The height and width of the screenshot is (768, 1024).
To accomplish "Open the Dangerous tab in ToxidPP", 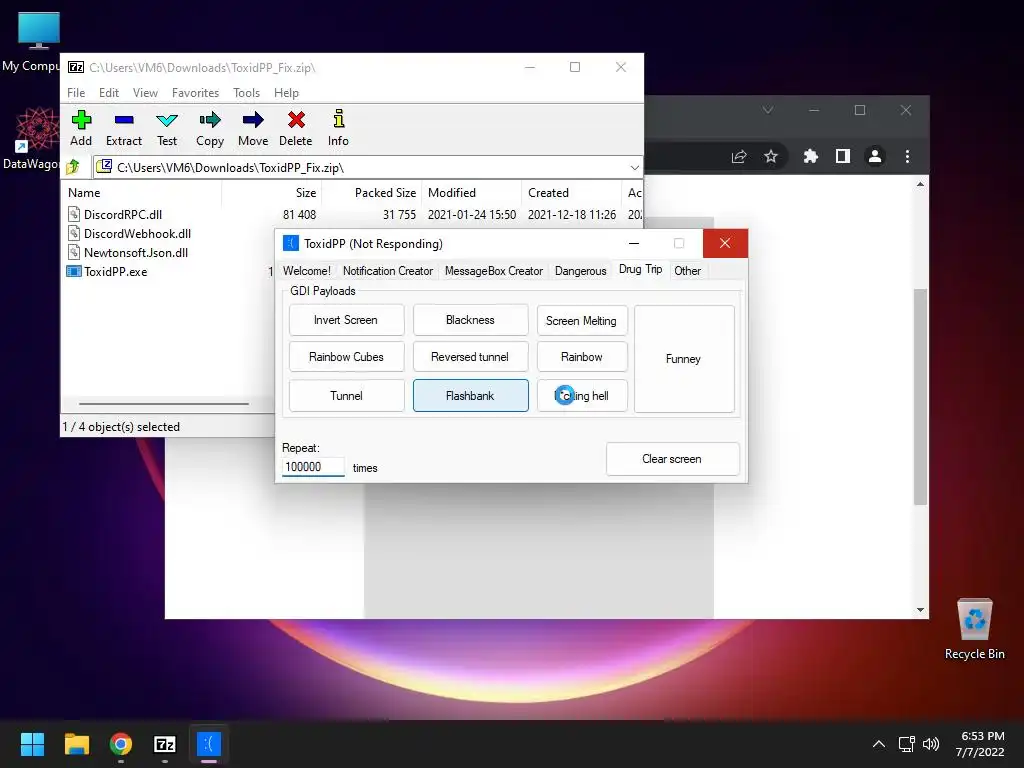I will [x=581, y=270].
